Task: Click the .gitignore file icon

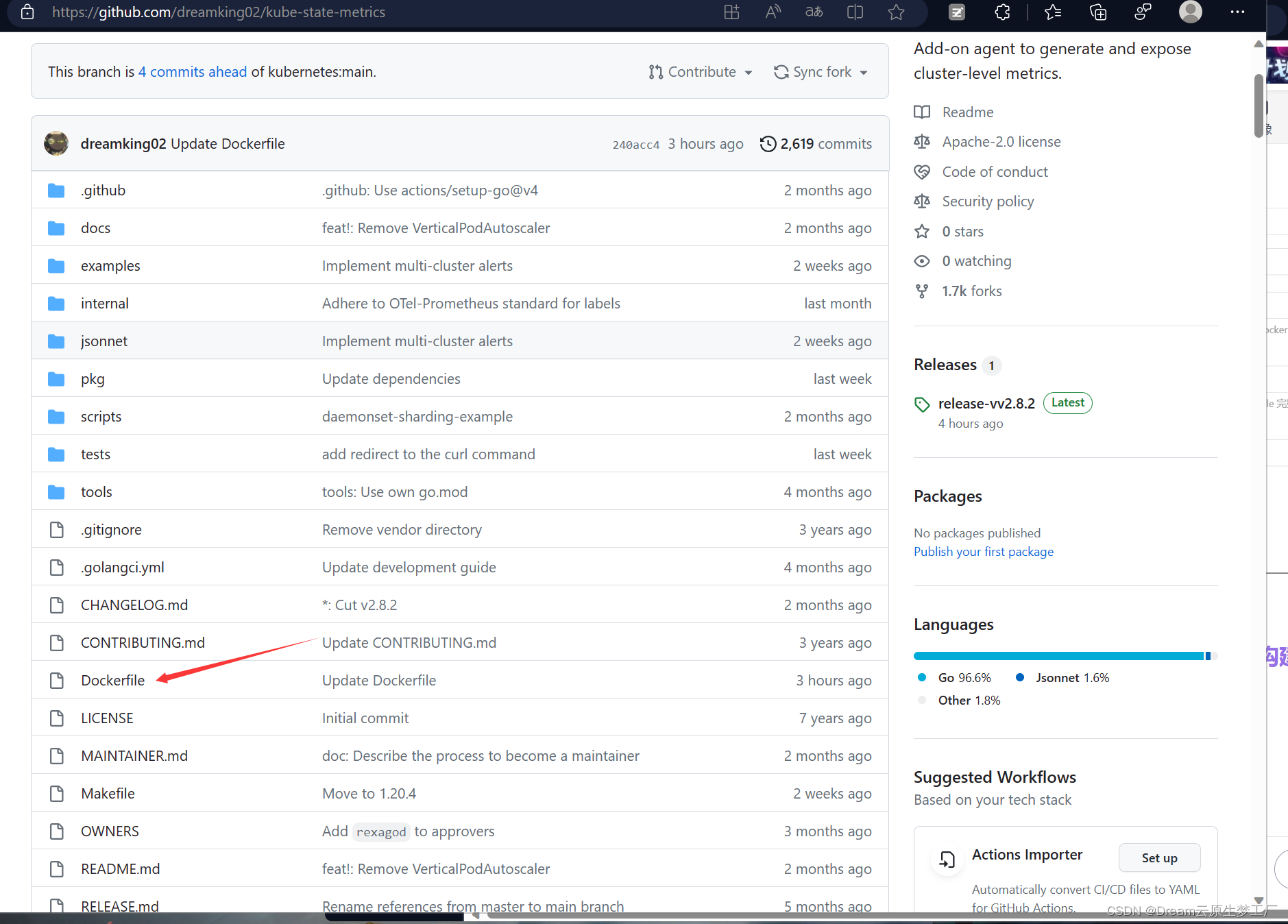Action: click(x=56, y=530)
